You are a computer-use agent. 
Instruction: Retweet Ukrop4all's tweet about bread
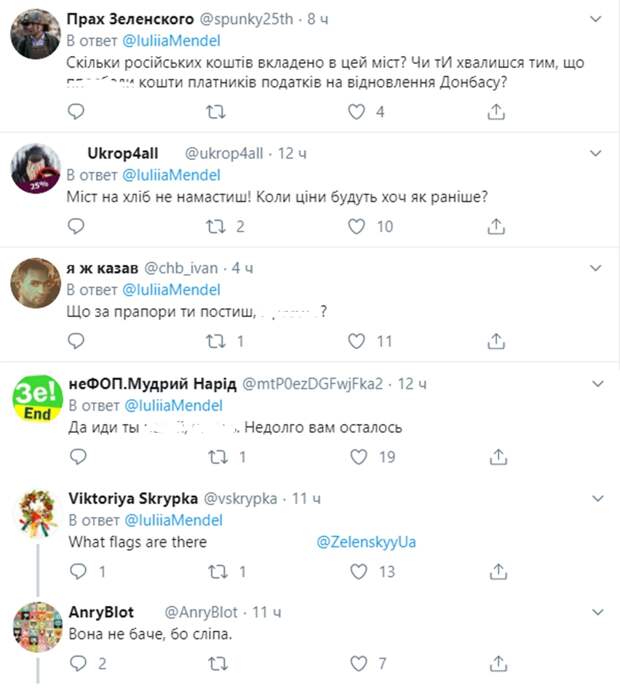pyautogui.click(x=216, y=226)
